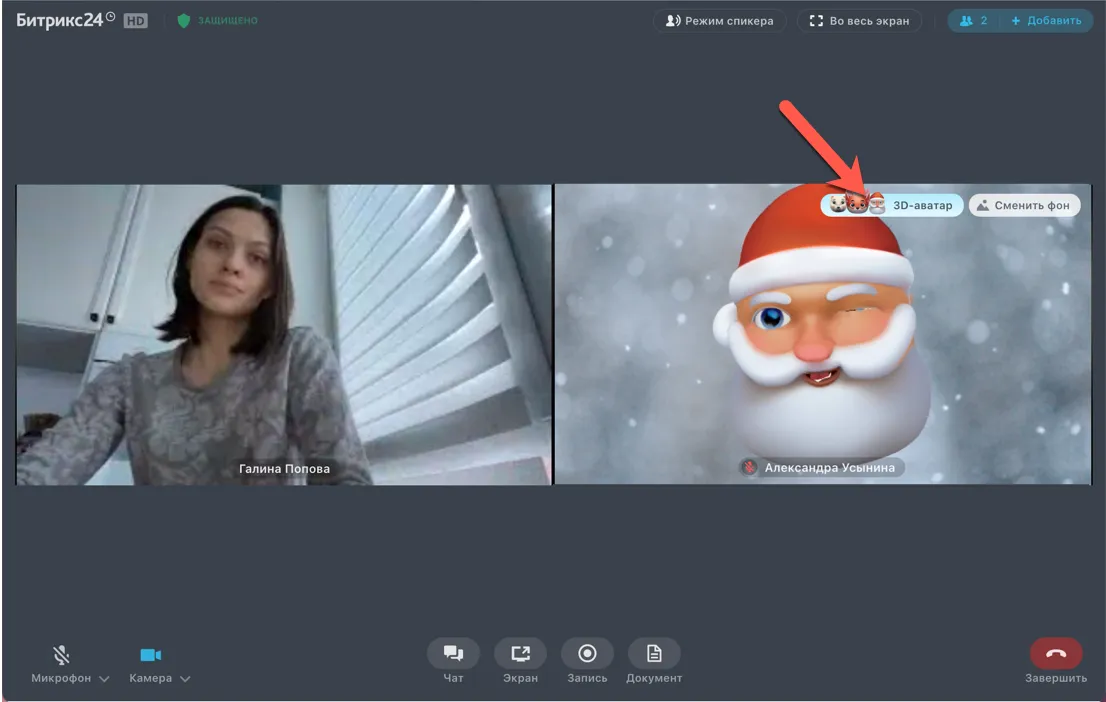Expand the Микрофон options chevron

(x=104, y=679)
